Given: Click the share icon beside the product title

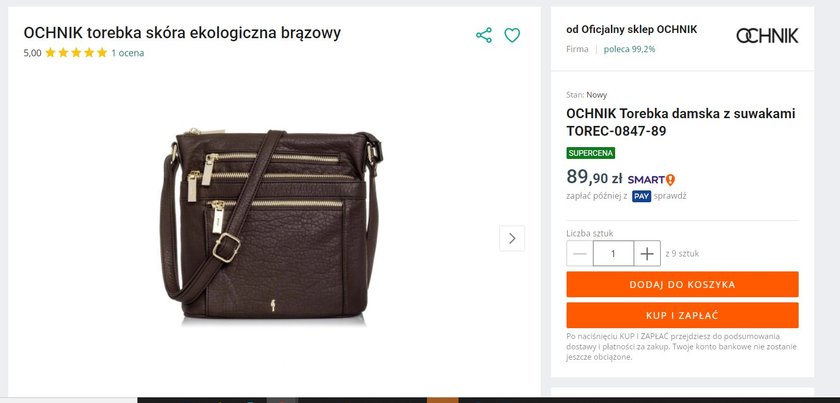Looking at the screenshot, I should pos(484,35).
